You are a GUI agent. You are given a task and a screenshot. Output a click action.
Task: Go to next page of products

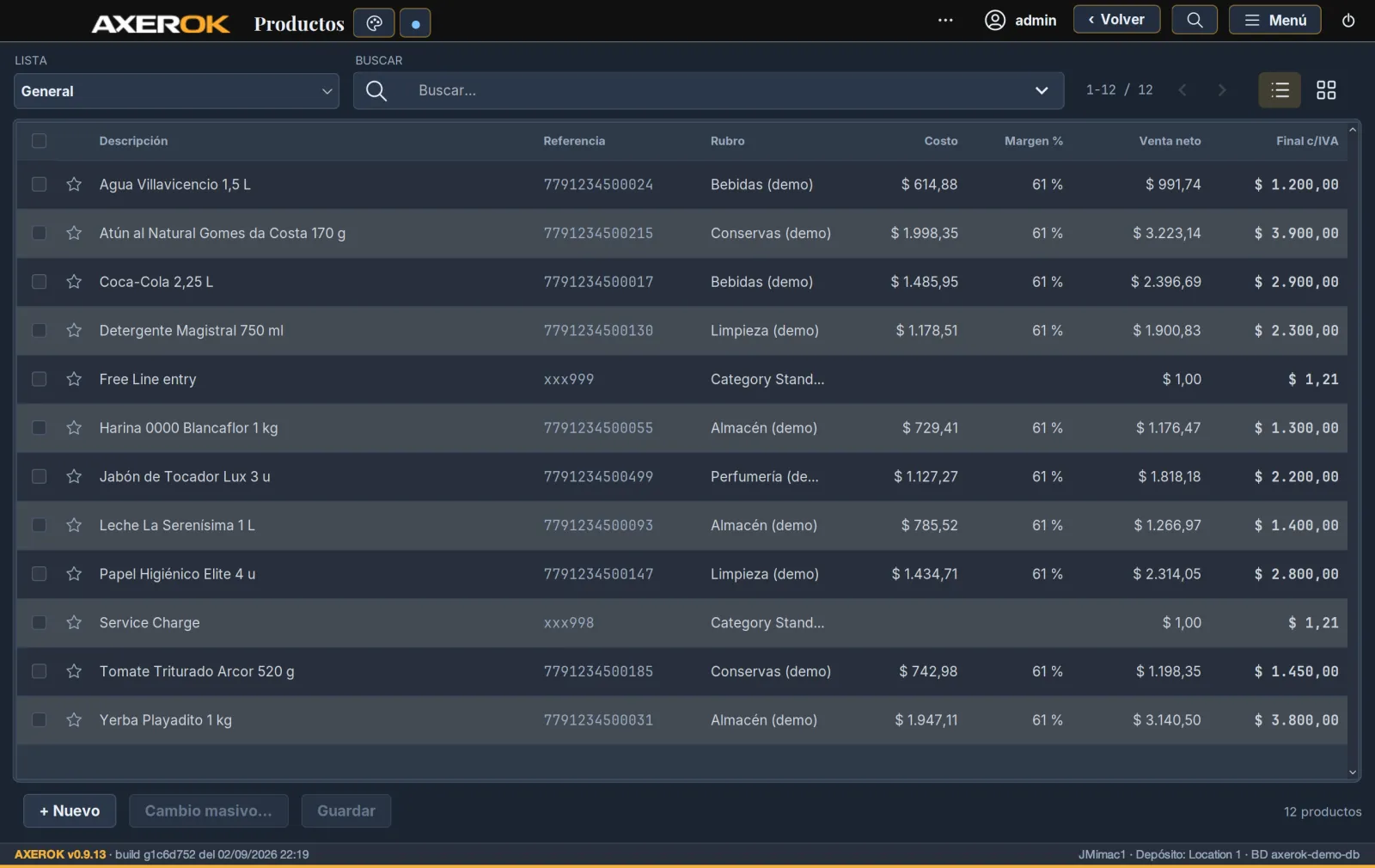[1222, 90]
